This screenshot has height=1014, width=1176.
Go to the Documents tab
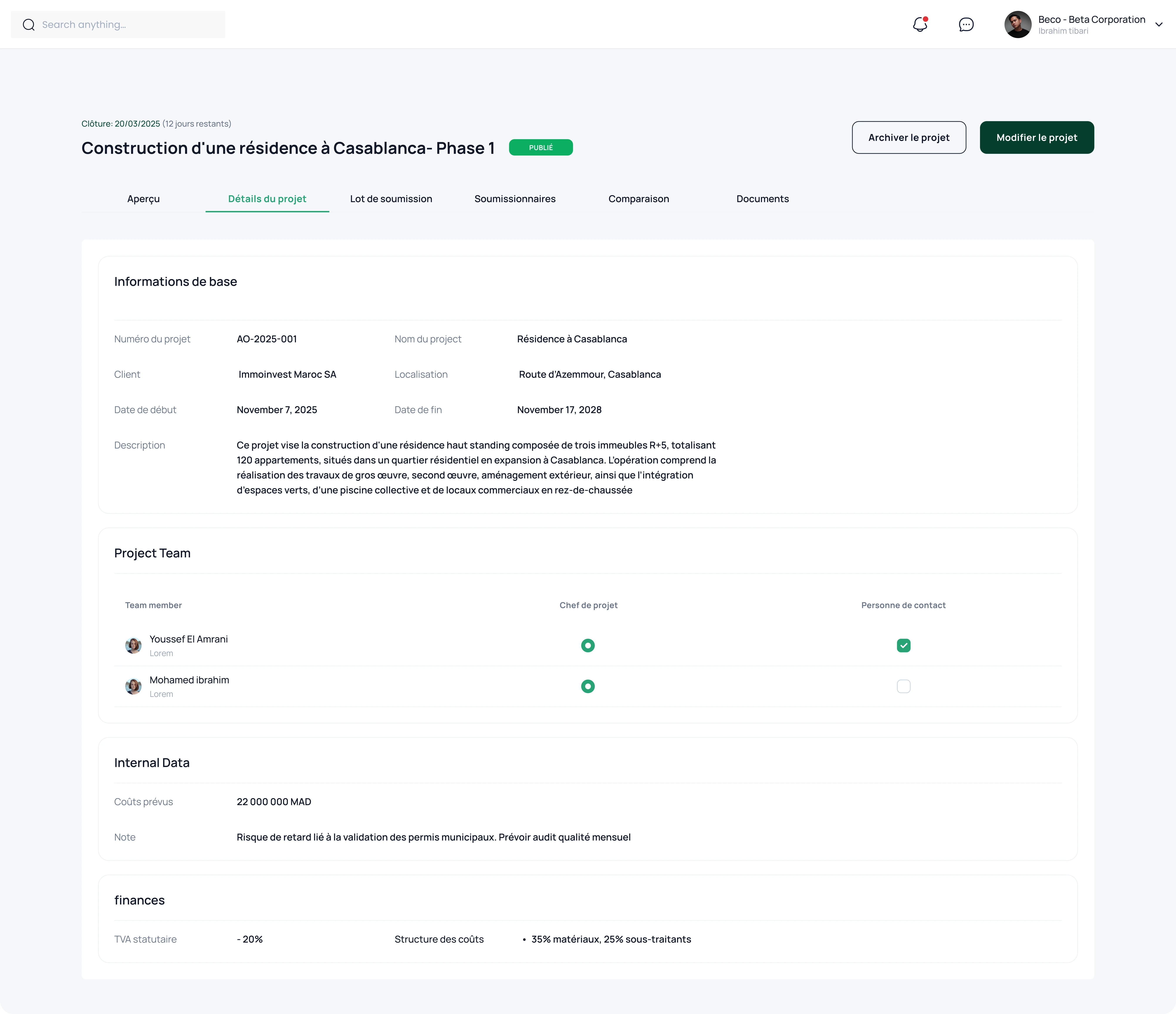(x=762, y=199)
